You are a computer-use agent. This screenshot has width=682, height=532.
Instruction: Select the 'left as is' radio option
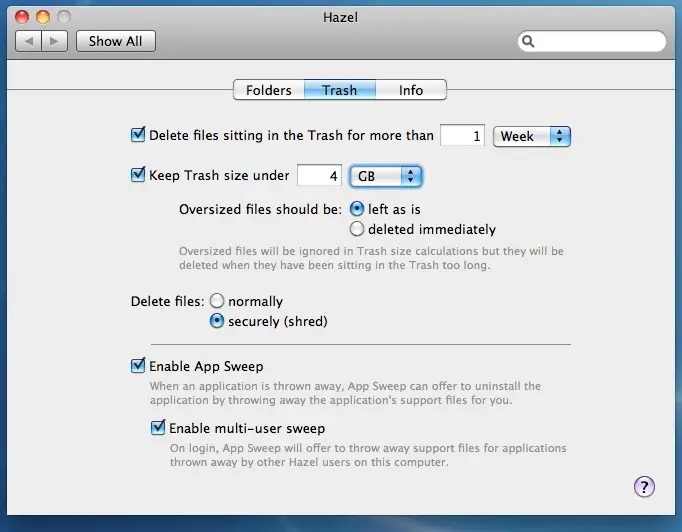tap(357, 209)
